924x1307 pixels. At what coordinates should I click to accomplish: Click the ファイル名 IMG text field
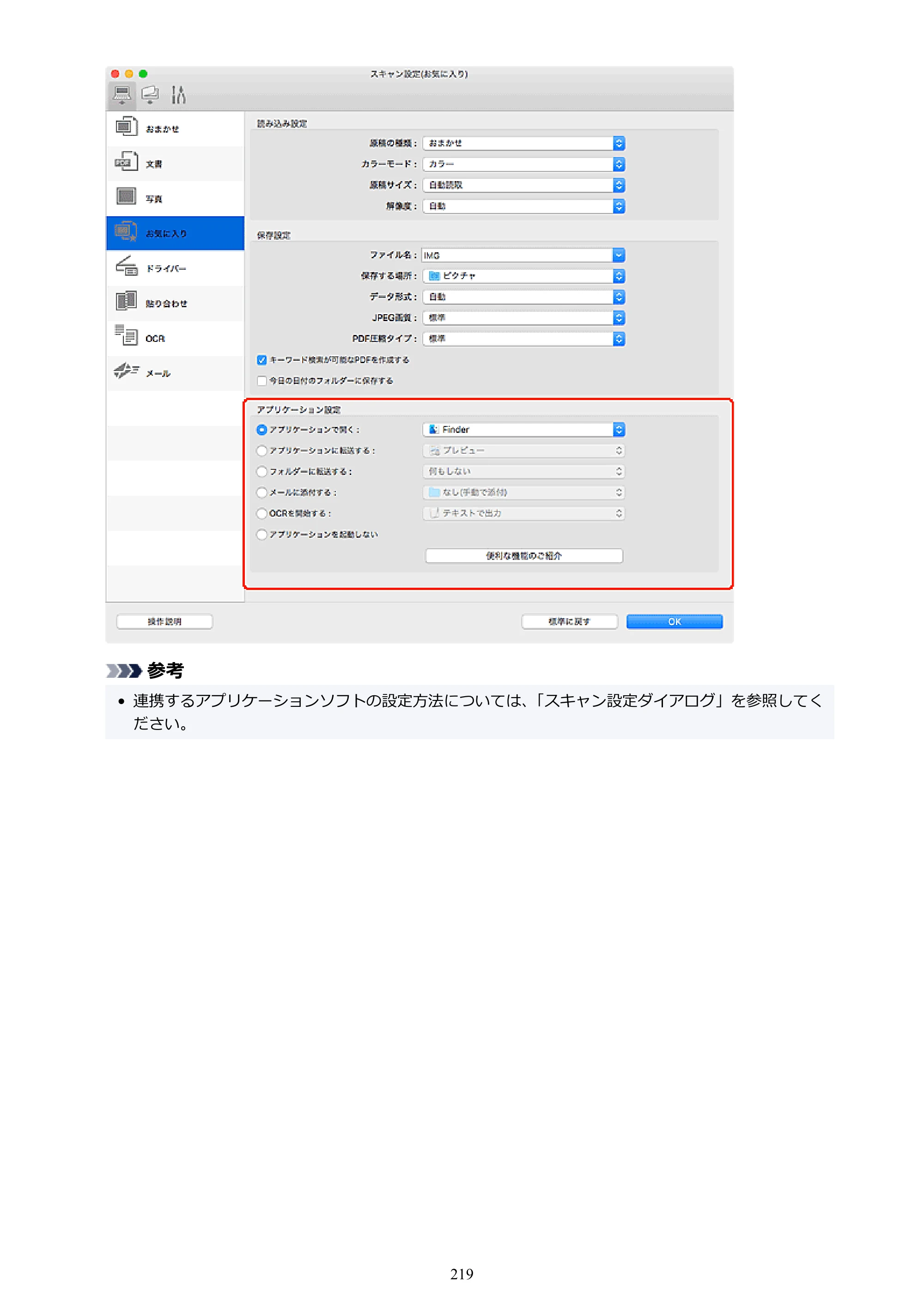[517, 255]
